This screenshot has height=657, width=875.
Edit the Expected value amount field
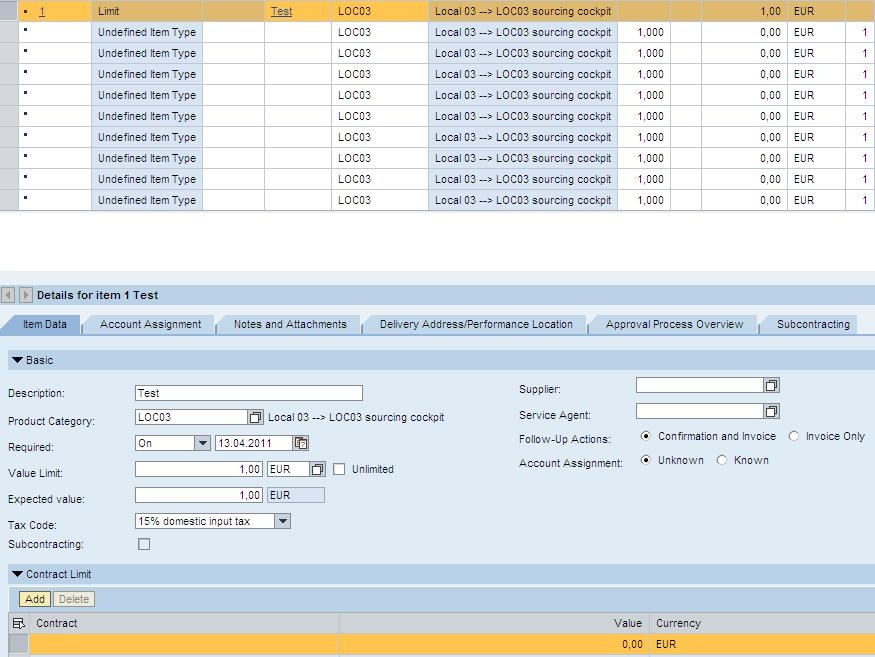coord(199,495)
